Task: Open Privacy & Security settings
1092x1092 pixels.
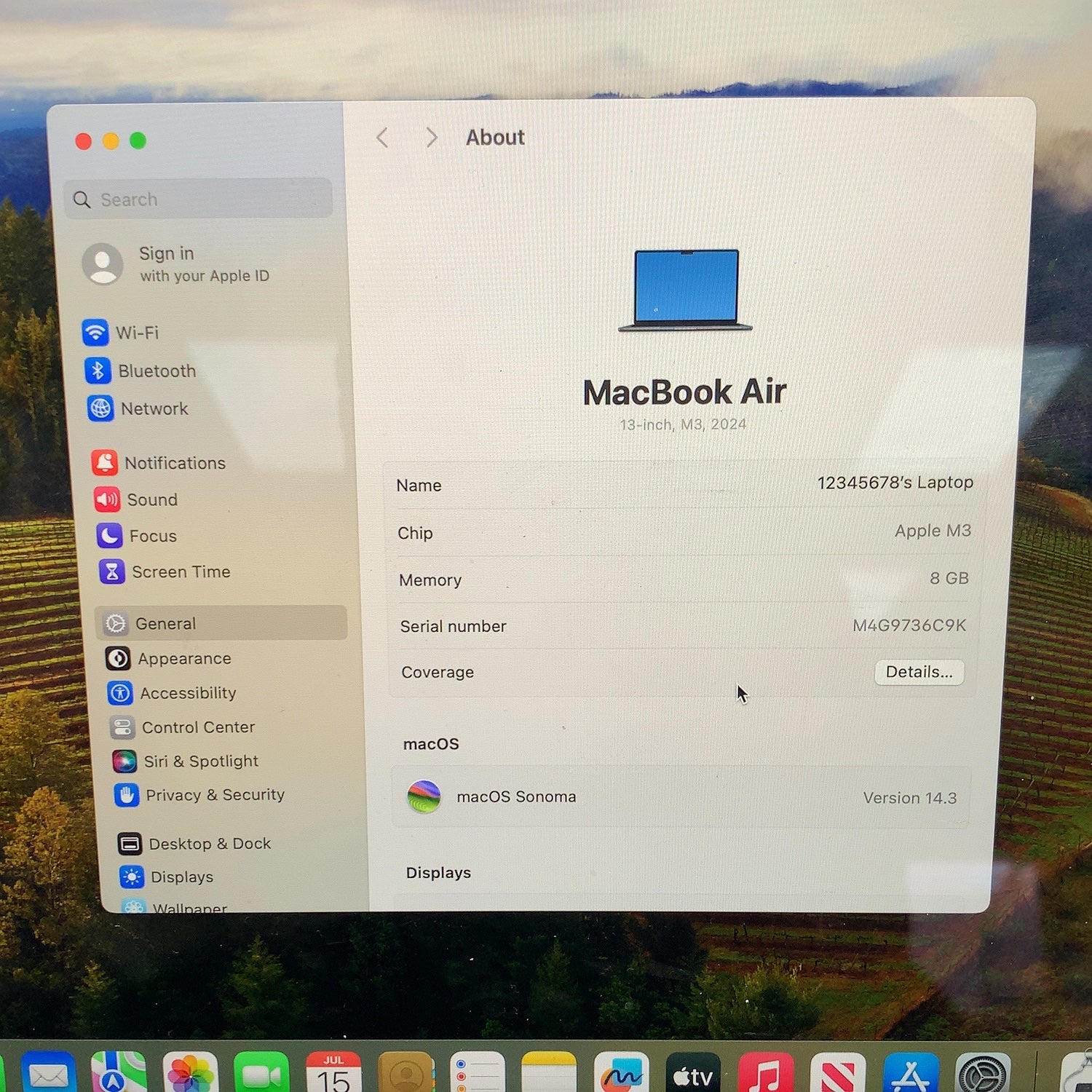Action: click(x=199, y=795)
